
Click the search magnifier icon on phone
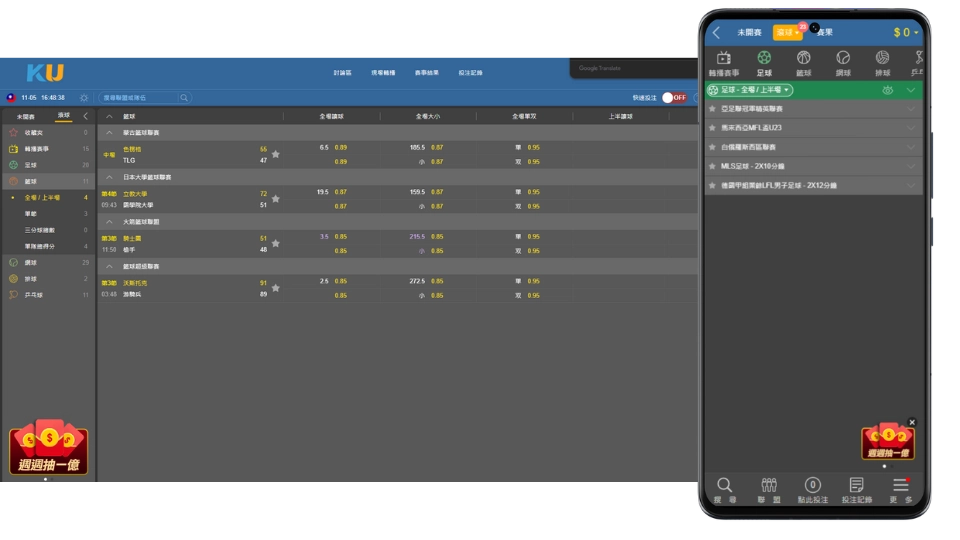click(725, 489)
